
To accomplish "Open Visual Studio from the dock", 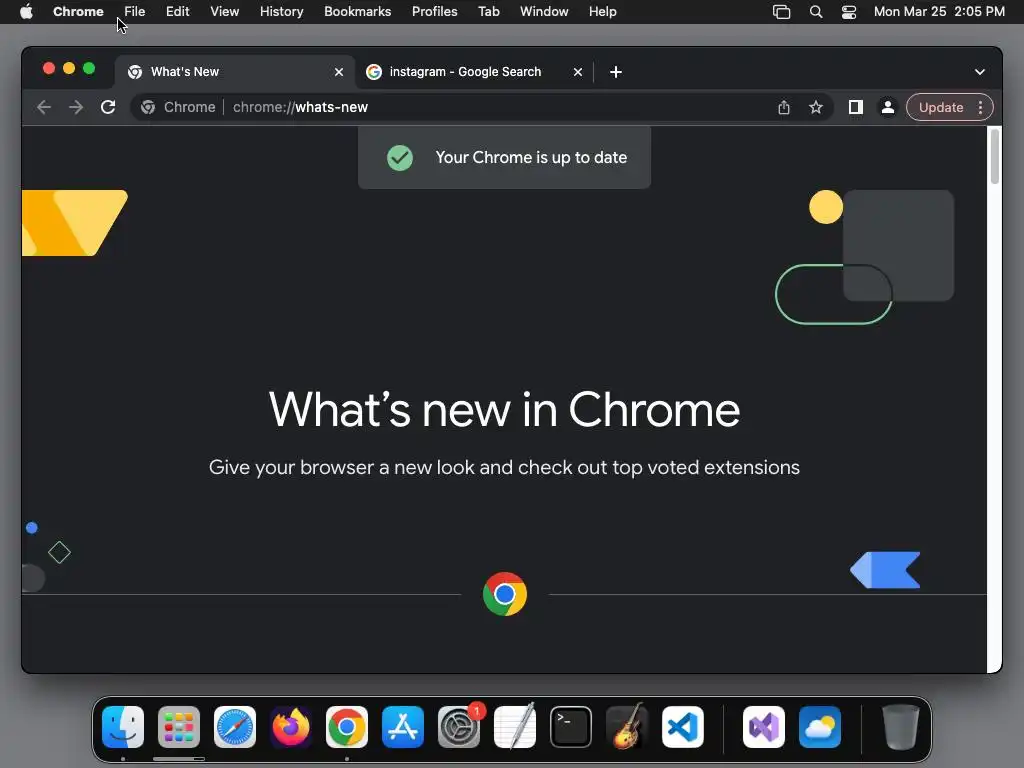I will tap(764, 727).
